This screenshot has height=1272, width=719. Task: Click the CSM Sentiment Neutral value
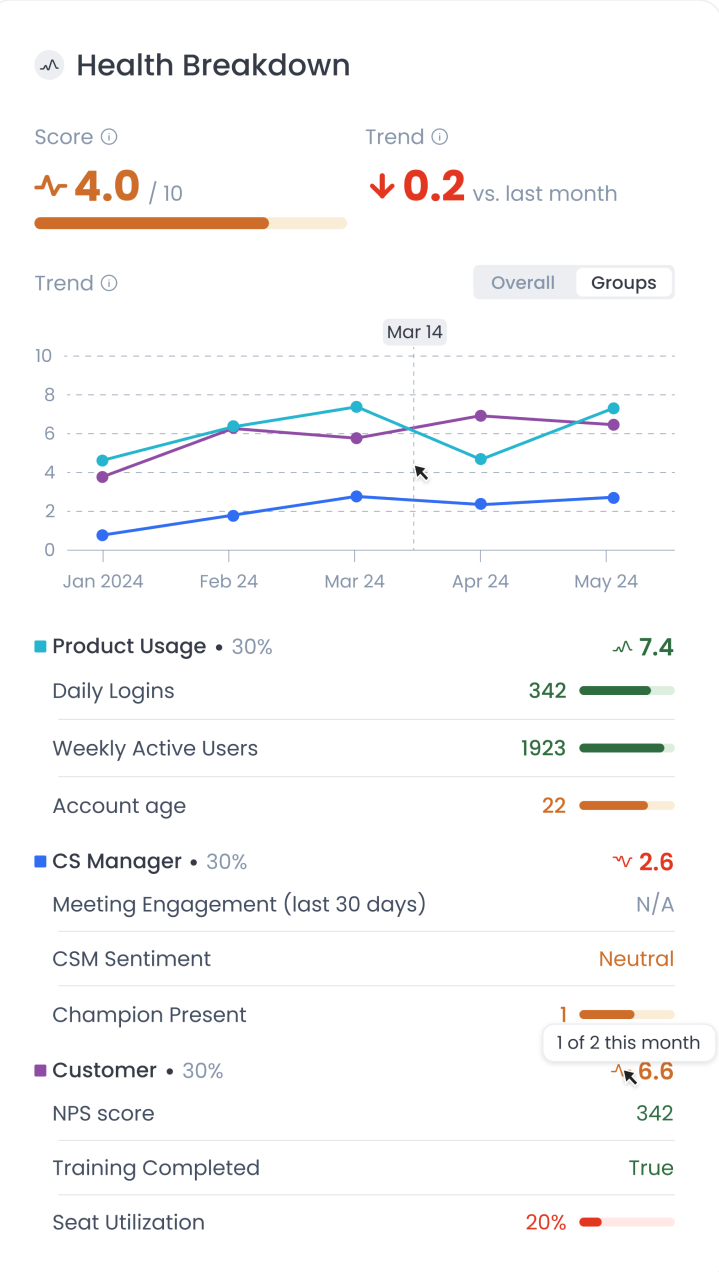636,959
